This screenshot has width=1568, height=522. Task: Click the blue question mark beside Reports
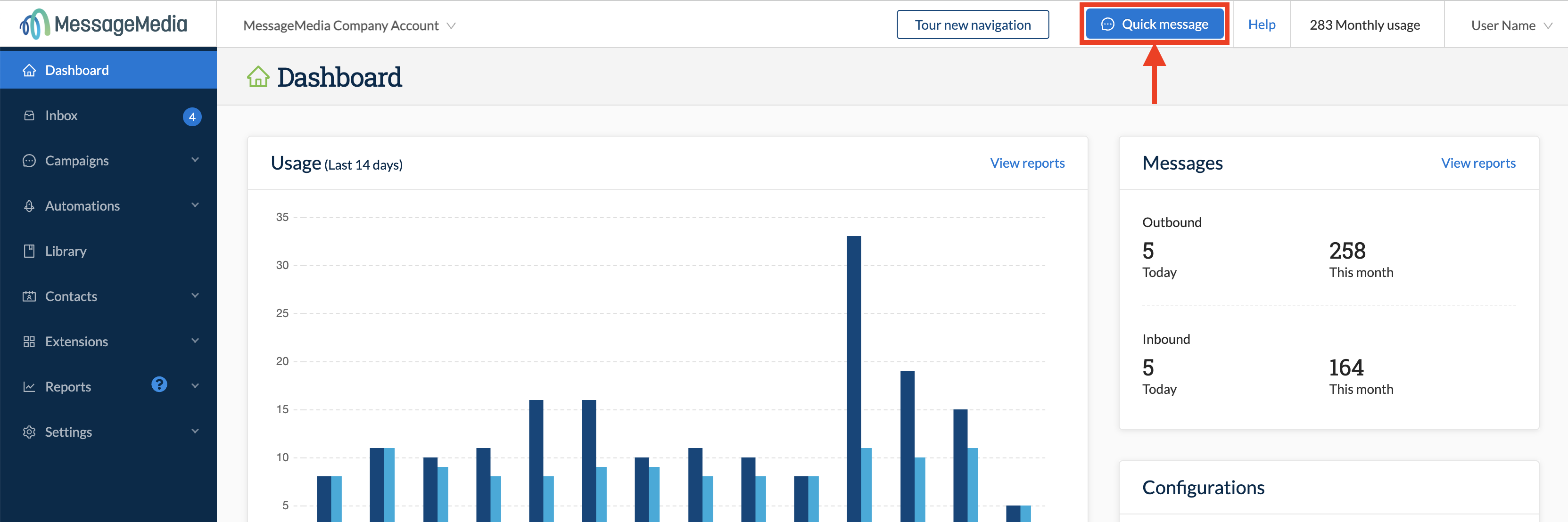(159, 384)
